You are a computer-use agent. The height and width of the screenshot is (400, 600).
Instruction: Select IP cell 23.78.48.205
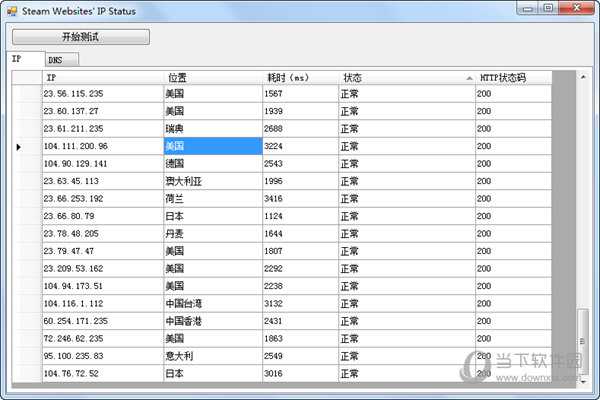[x=103, y=233]
